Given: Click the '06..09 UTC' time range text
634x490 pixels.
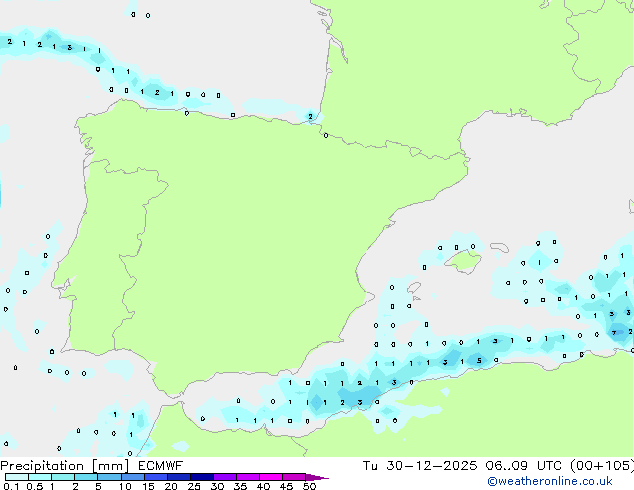Looking at the screenshot, I should pos(524,466).
